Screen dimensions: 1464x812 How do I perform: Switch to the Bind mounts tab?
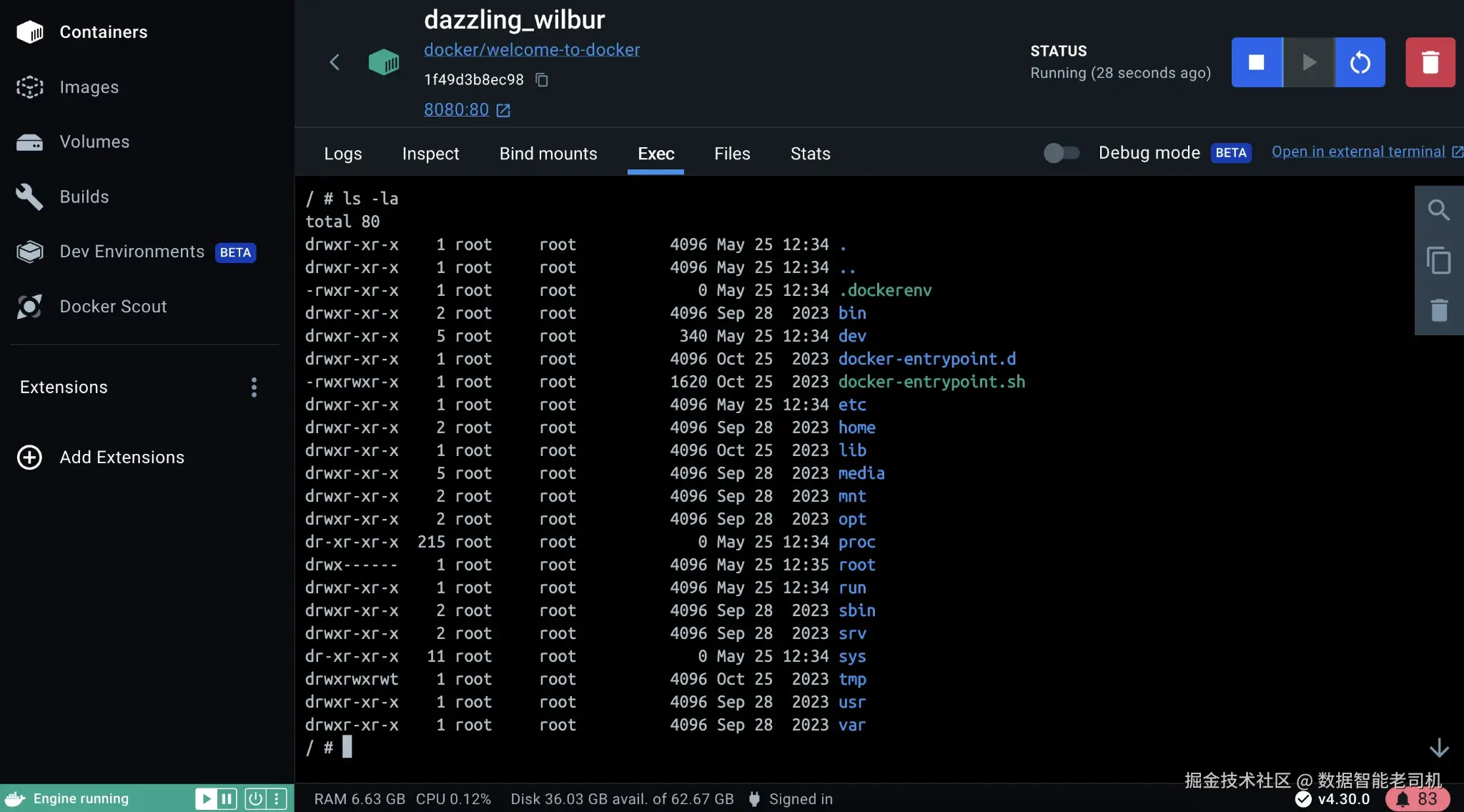(x=548, y=154)
